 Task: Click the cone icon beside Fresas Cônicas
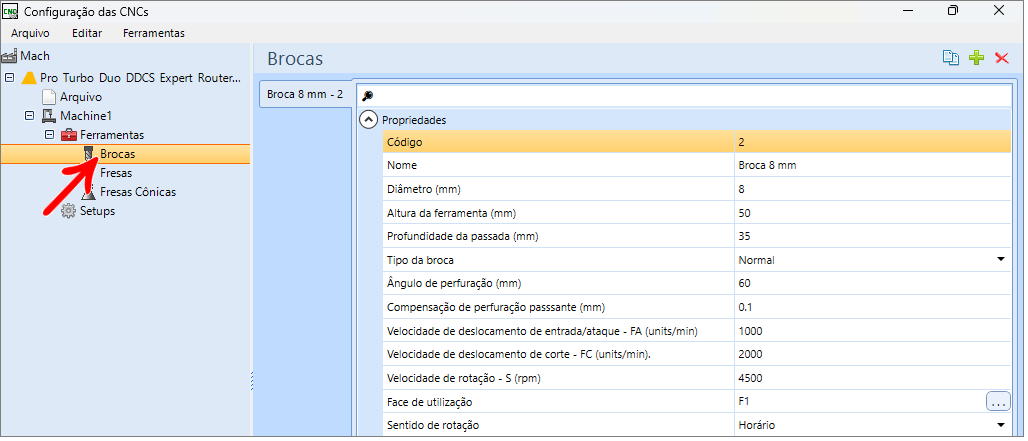(x=89, y=192)
